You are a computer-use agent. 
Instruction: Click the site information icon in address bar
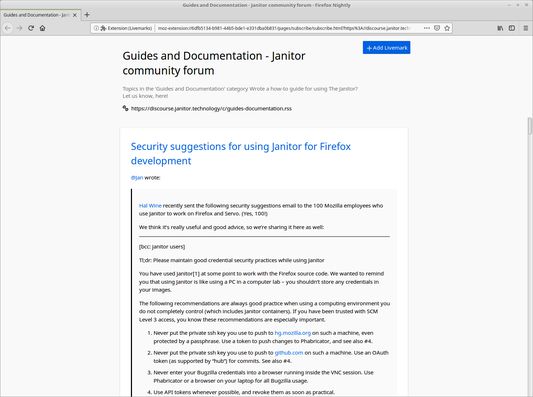(96, 28)
